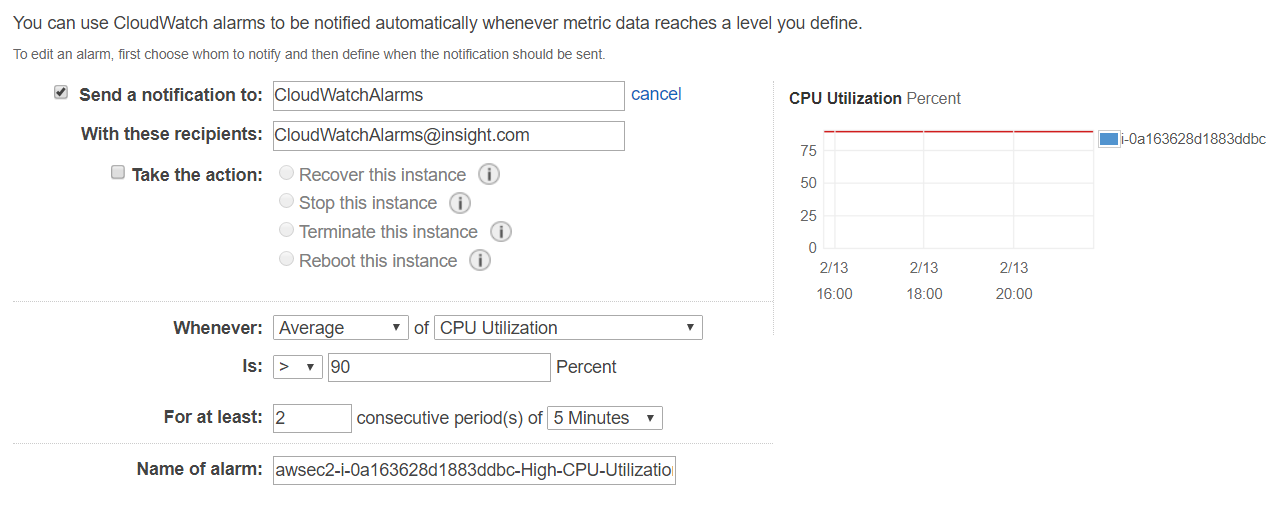
Task: Click the Name of alarm field
Action: pyautogui.click(x=473, y=469)
